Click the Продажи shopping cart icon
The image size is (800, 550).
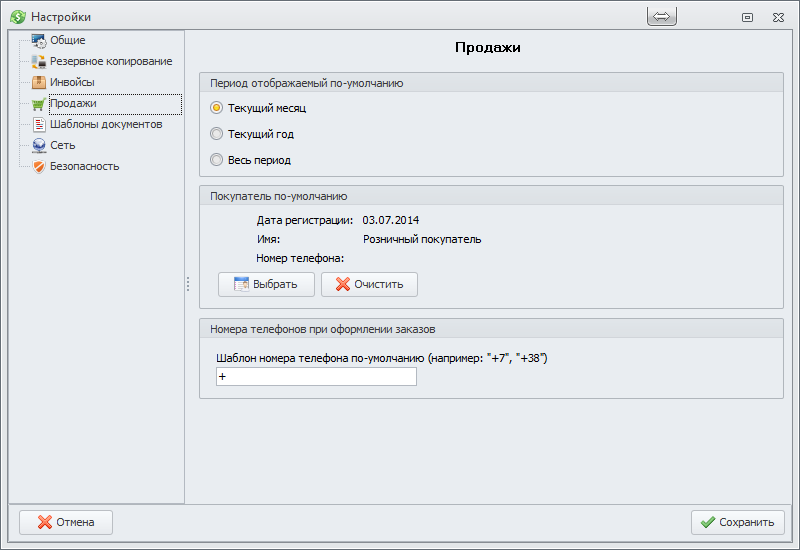click(39, 104)
